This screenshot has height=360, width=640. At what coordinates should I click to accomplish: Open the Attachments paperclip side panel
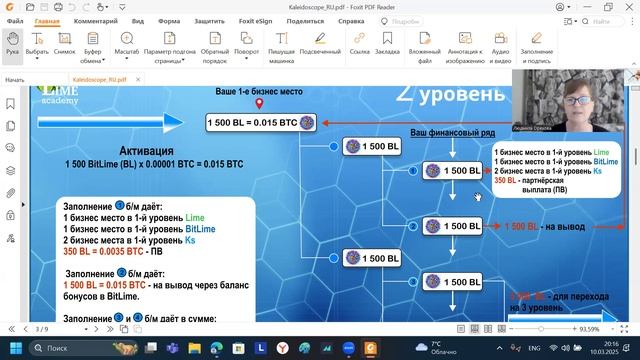(11, 193)
